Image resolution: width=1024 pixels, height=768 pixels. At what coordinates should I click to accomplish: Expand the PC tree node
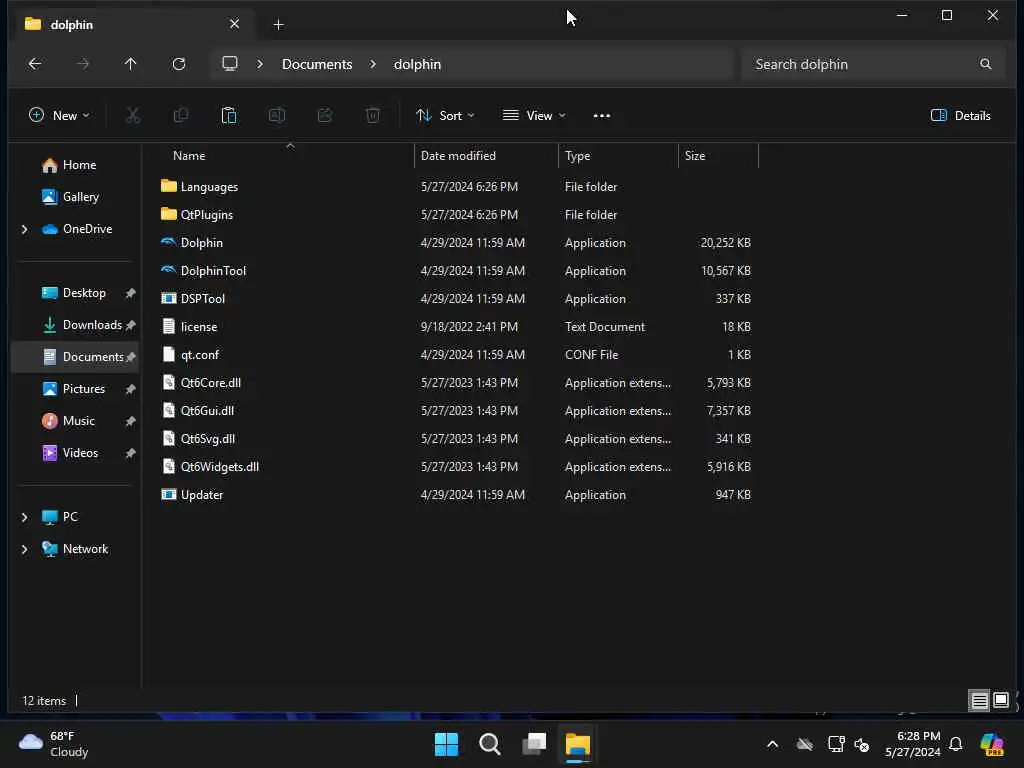pyautogui.click(x=24, y=517)
